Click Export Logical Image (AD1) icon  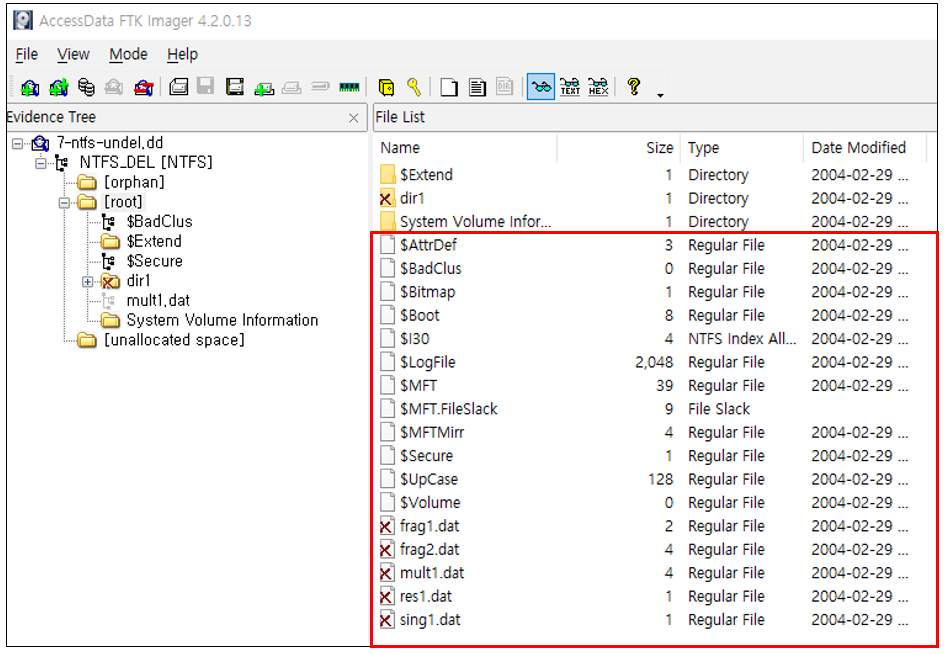pos(235,87)
